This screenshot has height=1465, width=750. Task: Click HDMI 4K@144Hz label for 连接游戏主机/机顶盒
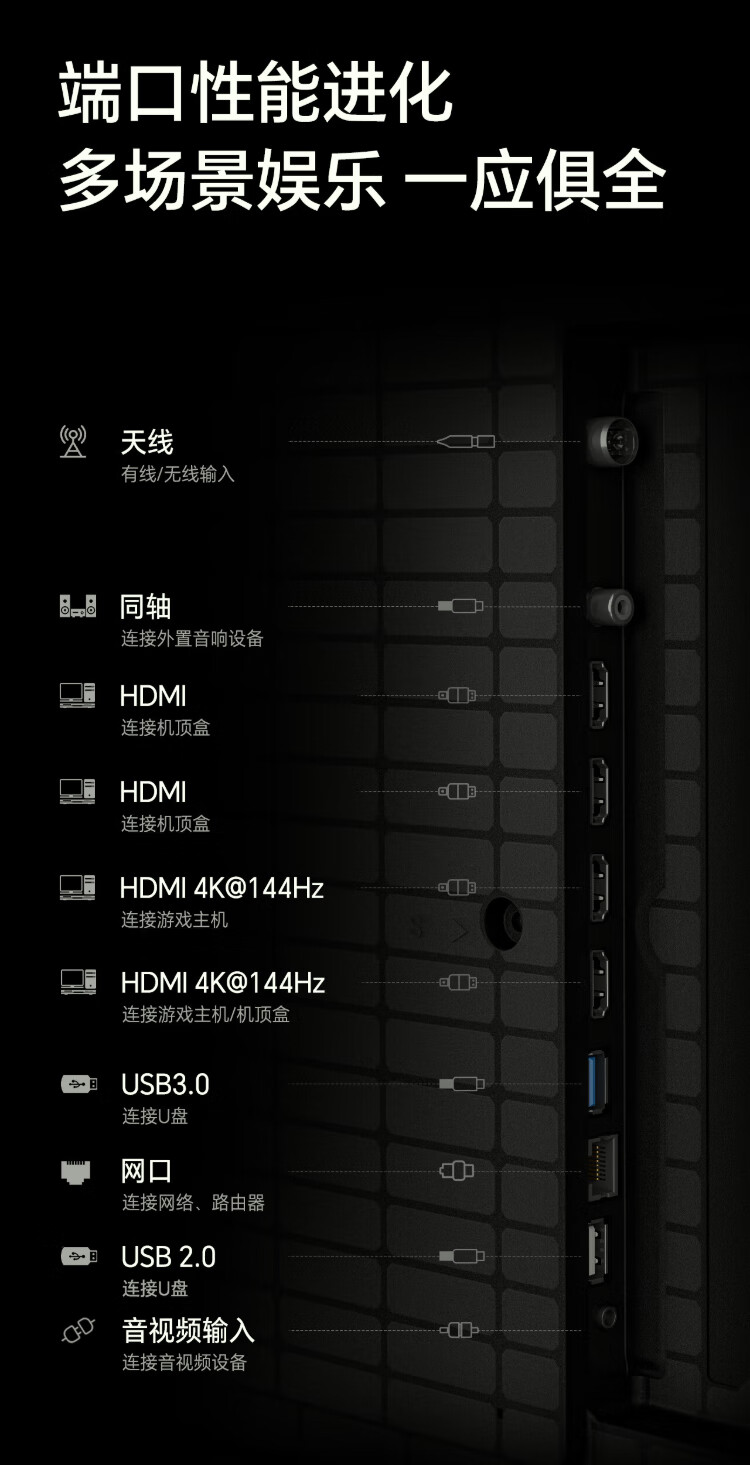pyautogui.click(x=223, y=983)
